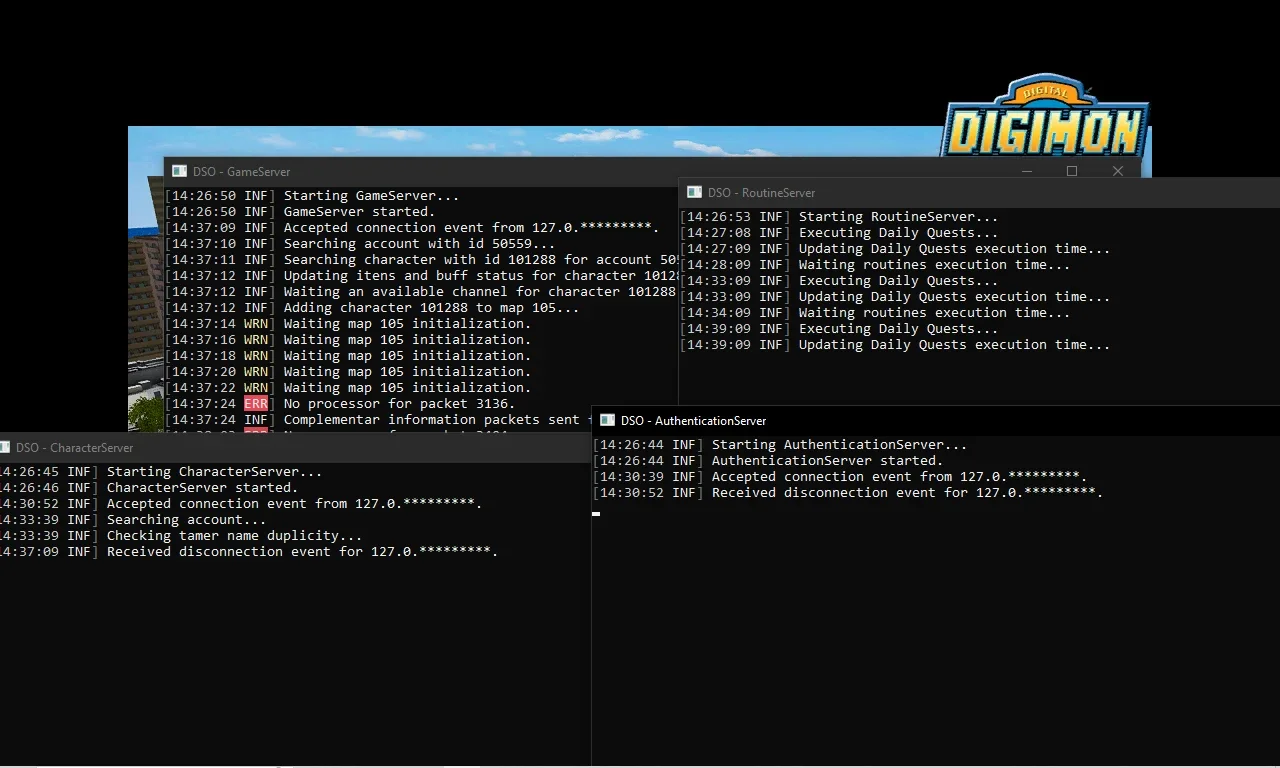1280x768 pixels.
Task: Click the first yellow WRN log badge
Action: coord(256,323)
